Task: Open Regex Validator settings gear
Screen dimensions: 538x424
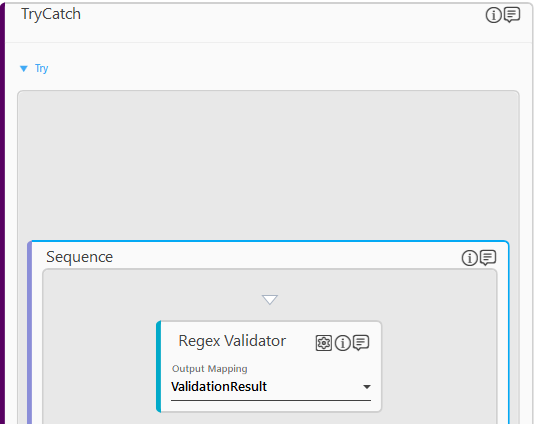Action: tap(324, 343)
